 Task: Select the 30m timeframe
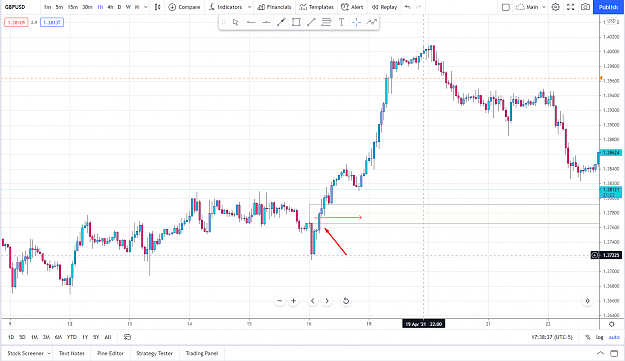pyautogui.click(x=87, y=7)
